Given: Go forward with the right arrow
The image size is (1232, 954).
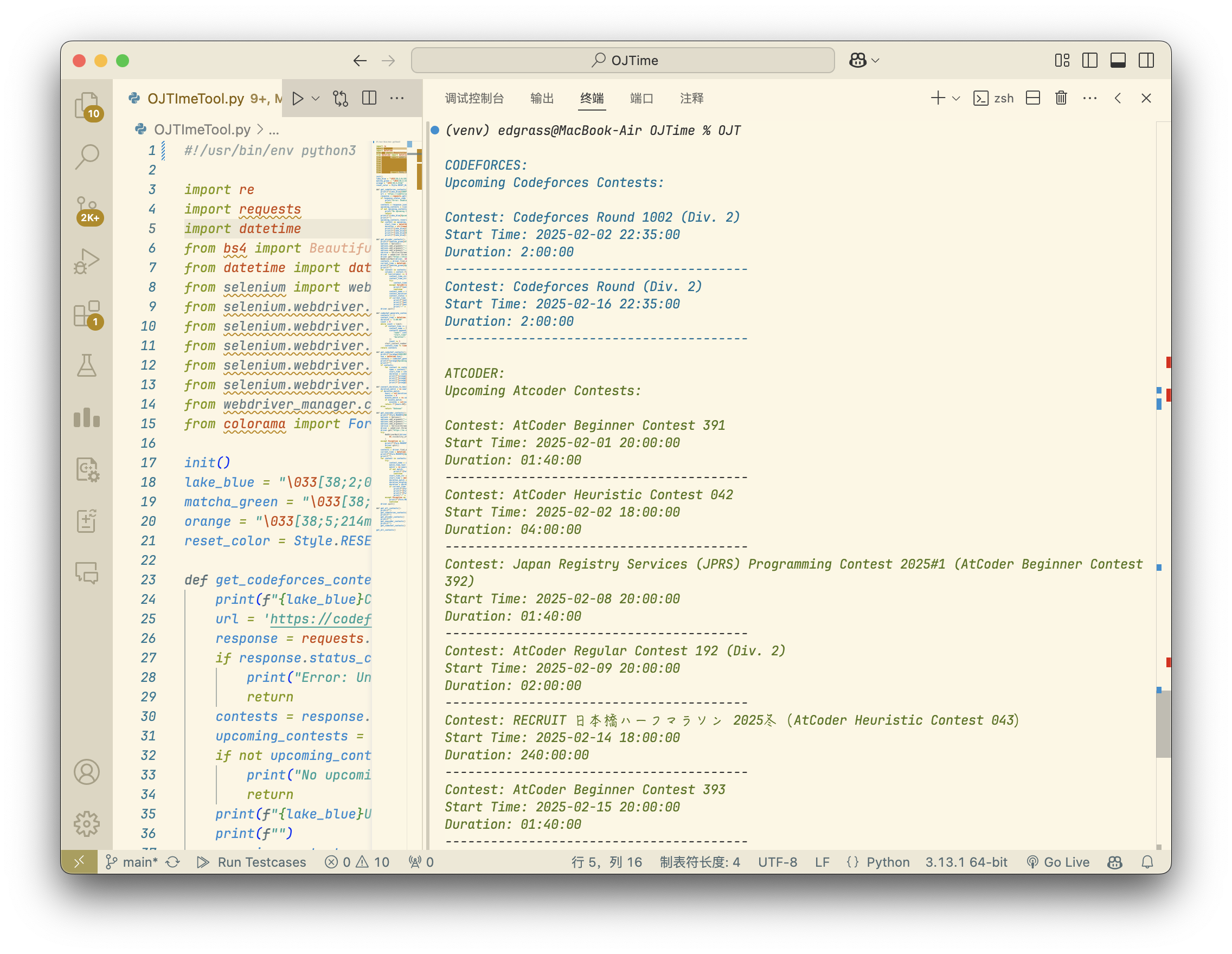Looking at the screenshot, I should pyautogui.click(x=388, y=60).
